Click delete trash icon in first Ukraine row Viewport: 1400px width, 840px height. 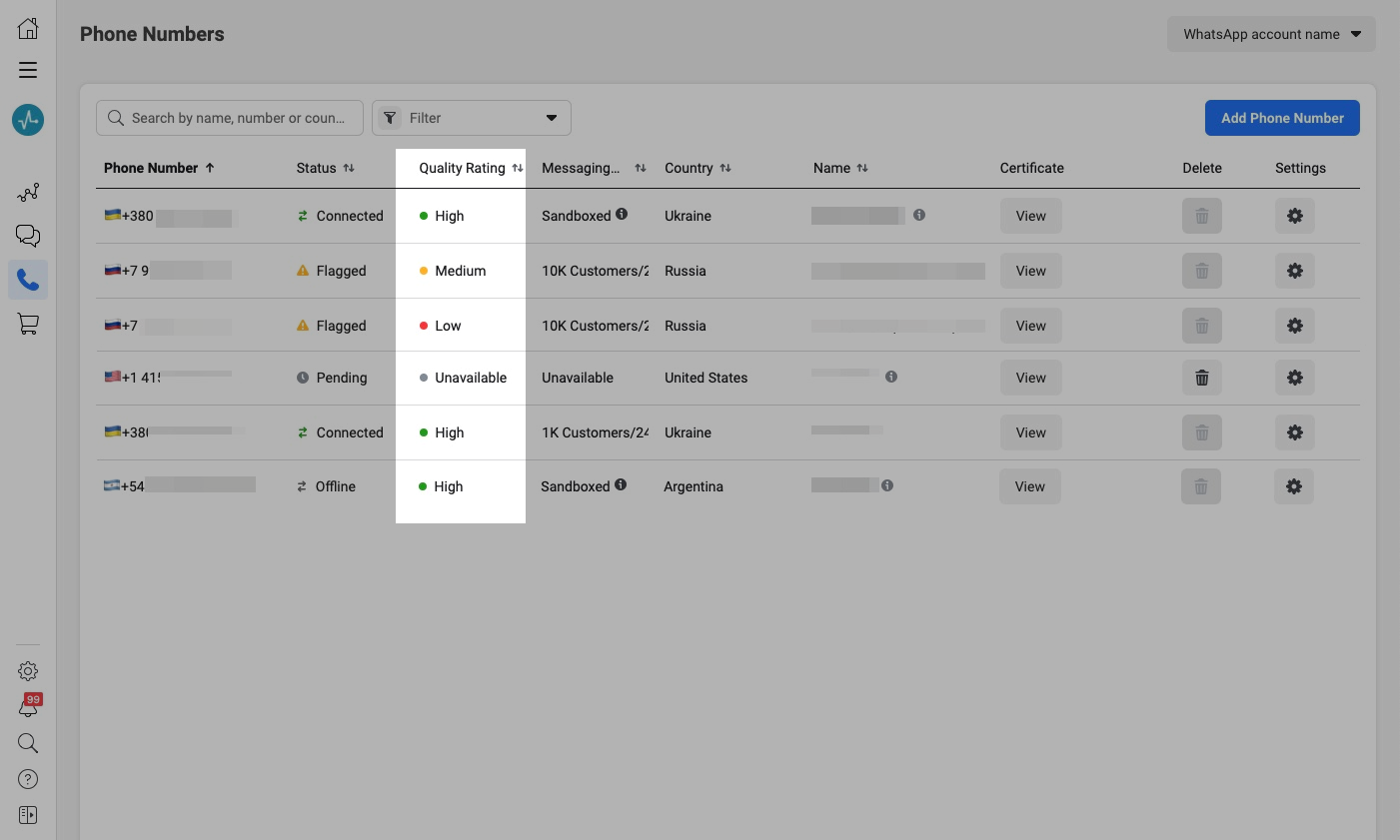1202,216
